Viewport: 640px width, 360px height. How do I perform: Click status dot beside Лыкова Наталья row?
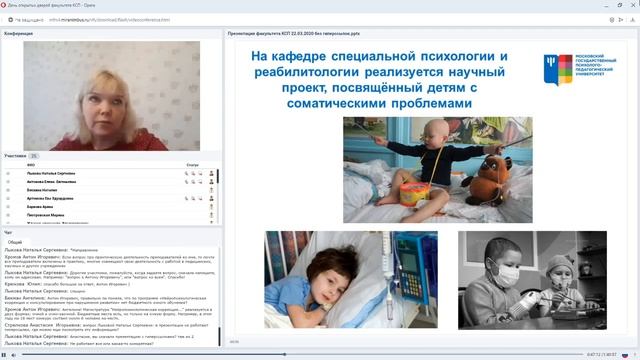8,173
